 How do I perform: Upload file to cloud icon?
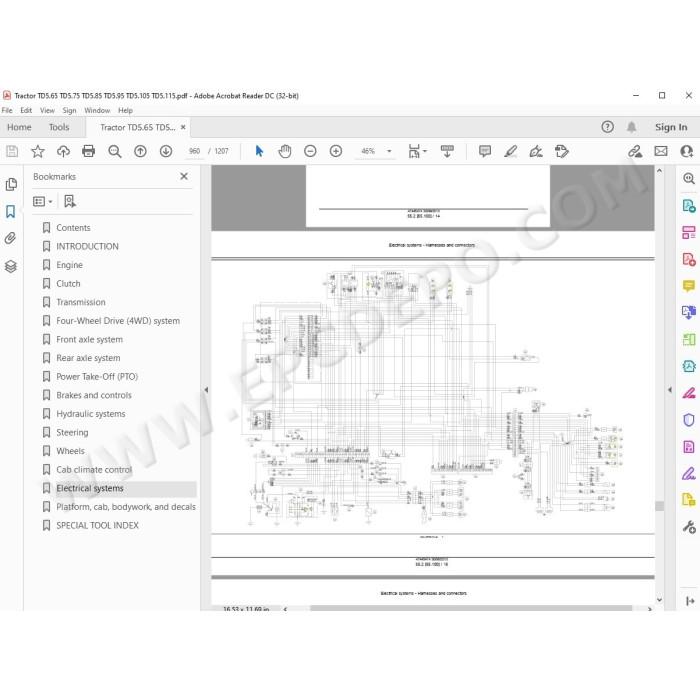[63, 151]
